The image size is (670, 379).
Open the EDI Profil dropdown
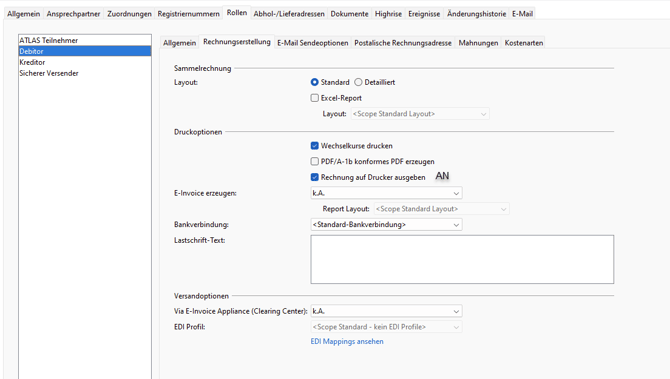coord(386,327)
